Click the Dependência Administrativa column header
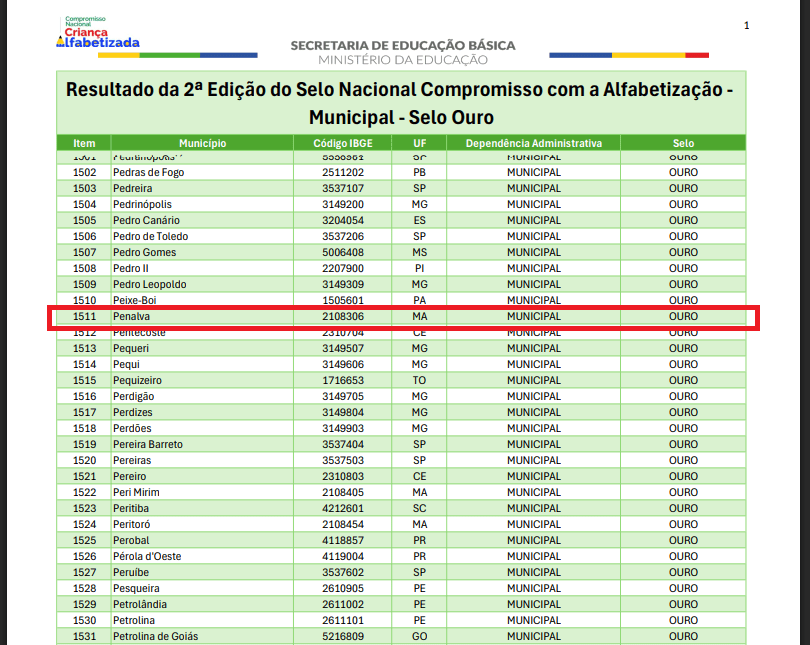Viewport: 810px width, 645px height. (x=533, y=143)
